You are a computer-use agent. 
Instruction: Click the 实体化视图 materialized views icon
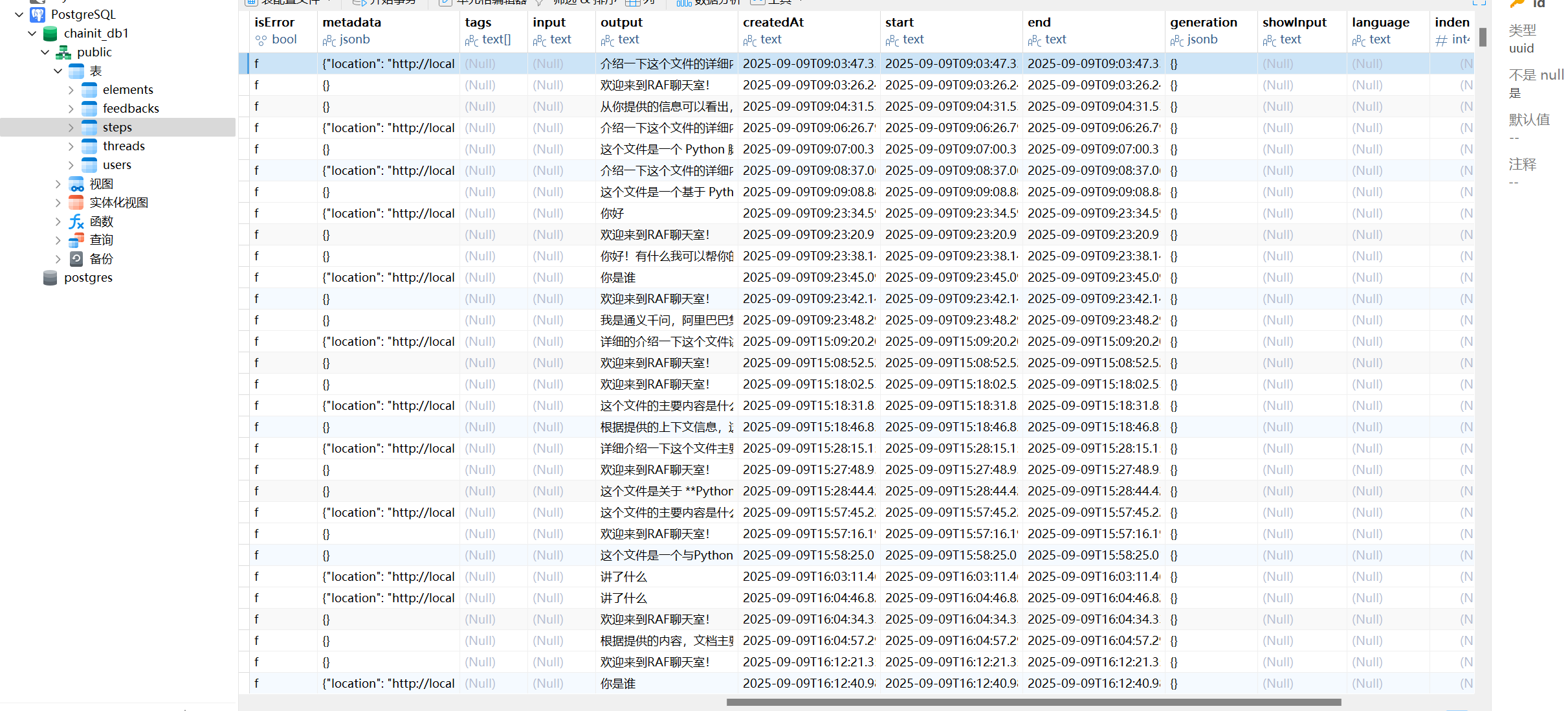pyautogui.click(x=76, y=203)
